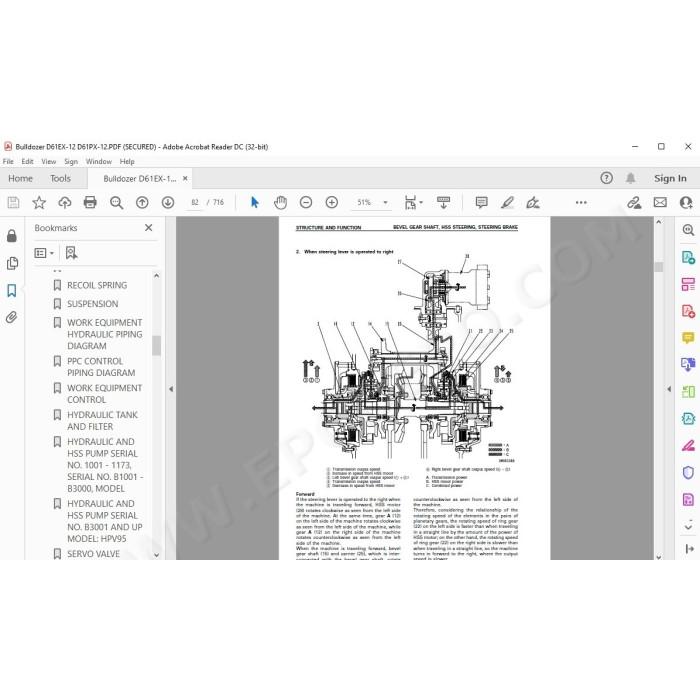This screenshot has height=700, width=700.
Task: Open Comment tool in right sidebar
Action: 688,338
